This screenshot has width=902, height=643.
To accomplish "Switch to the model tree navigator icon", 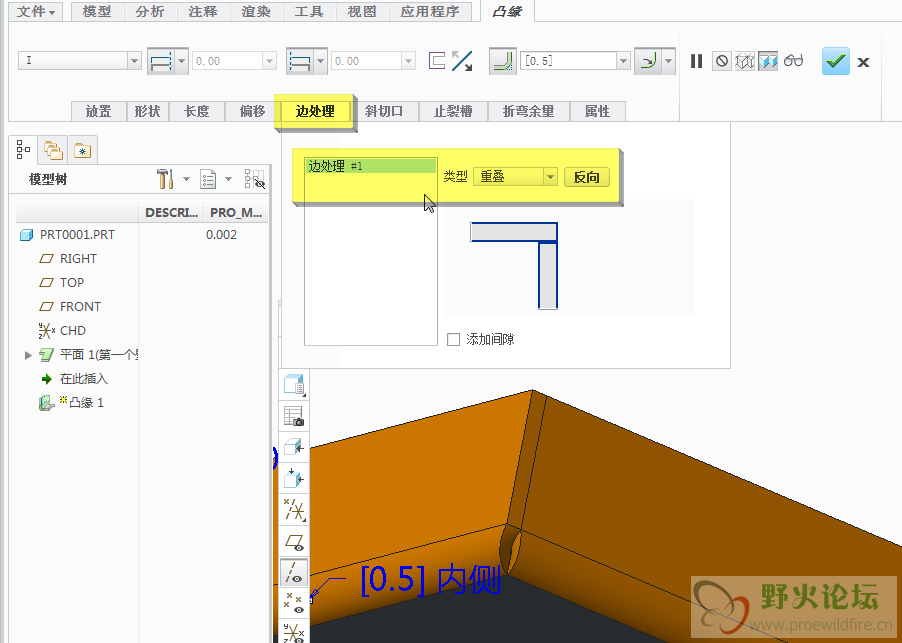I will 24,150.
